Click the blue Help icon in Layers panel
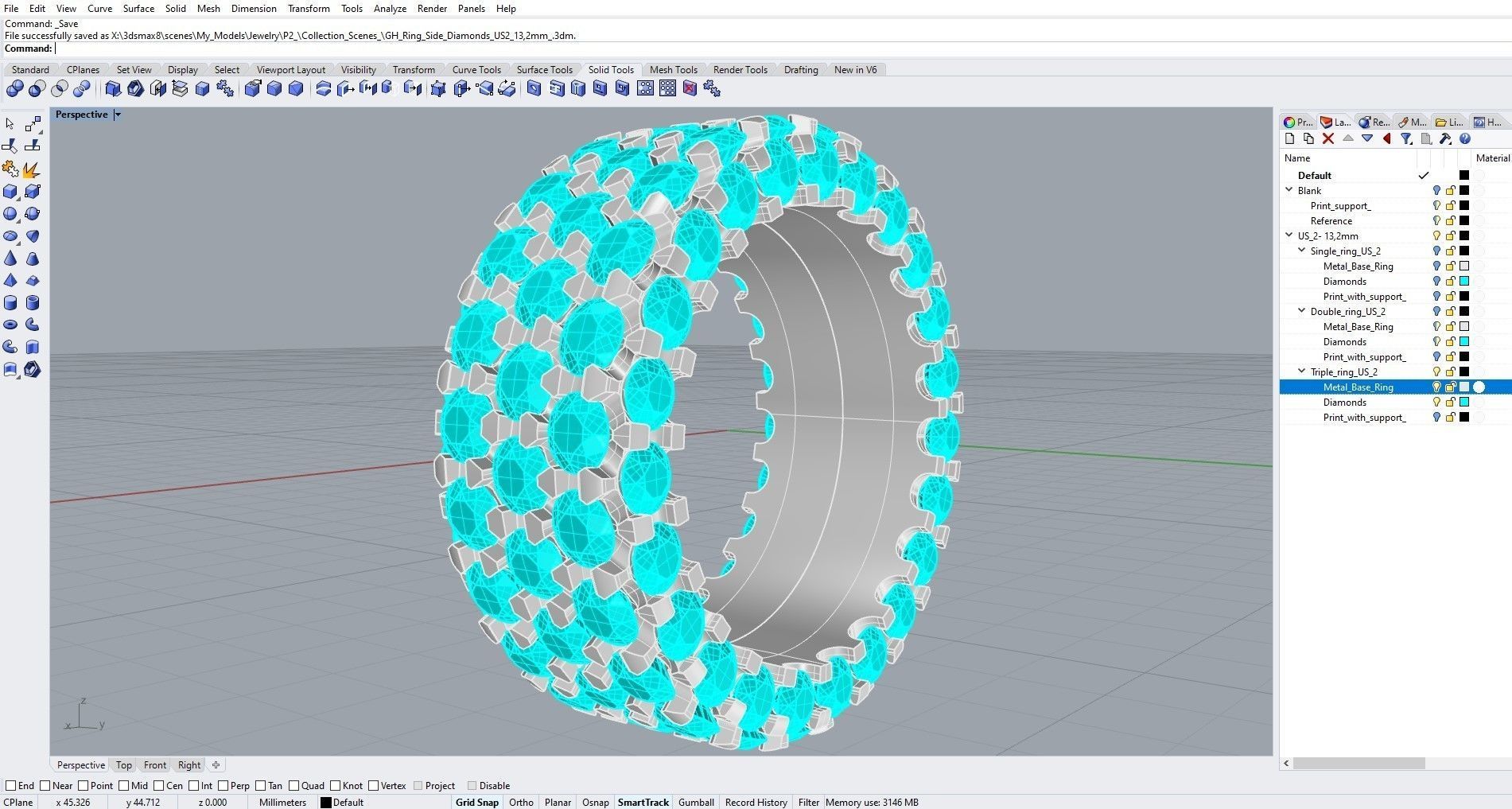1512x809 pixels. (x=1465, y=138)
